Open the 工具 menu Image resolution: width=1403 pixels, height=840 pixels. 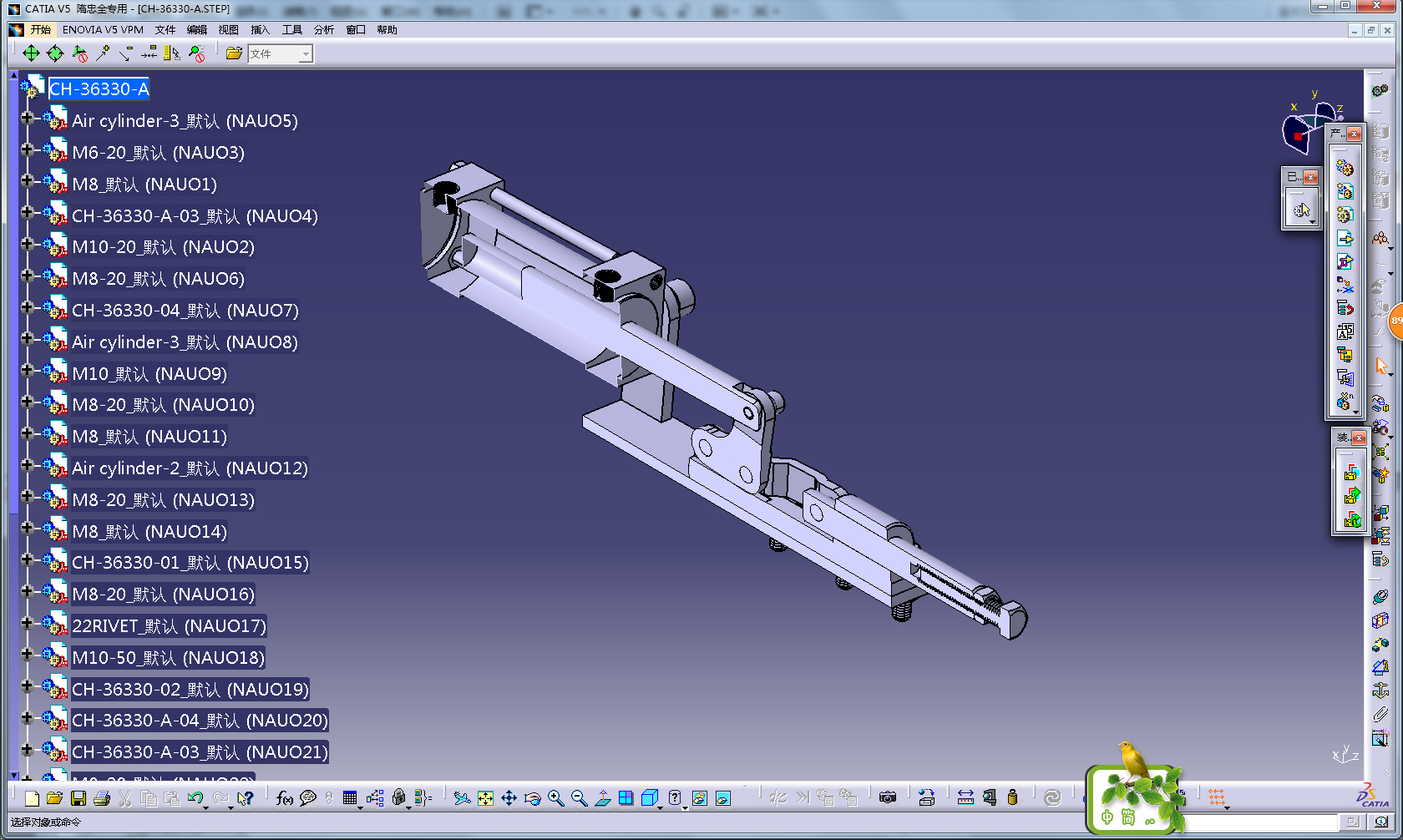[292, 30]
